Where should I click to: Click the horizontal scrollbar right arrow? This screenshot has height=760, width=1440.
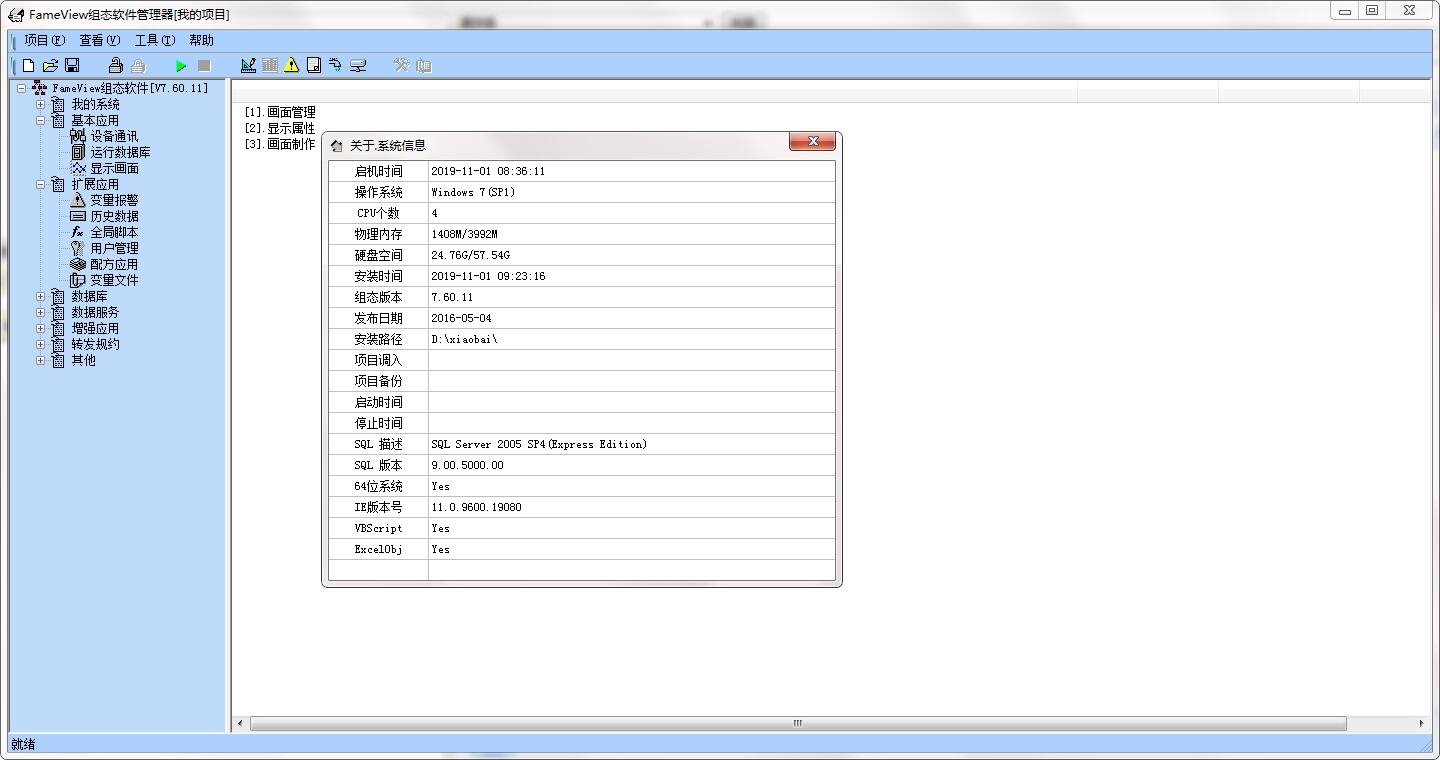1421,723
